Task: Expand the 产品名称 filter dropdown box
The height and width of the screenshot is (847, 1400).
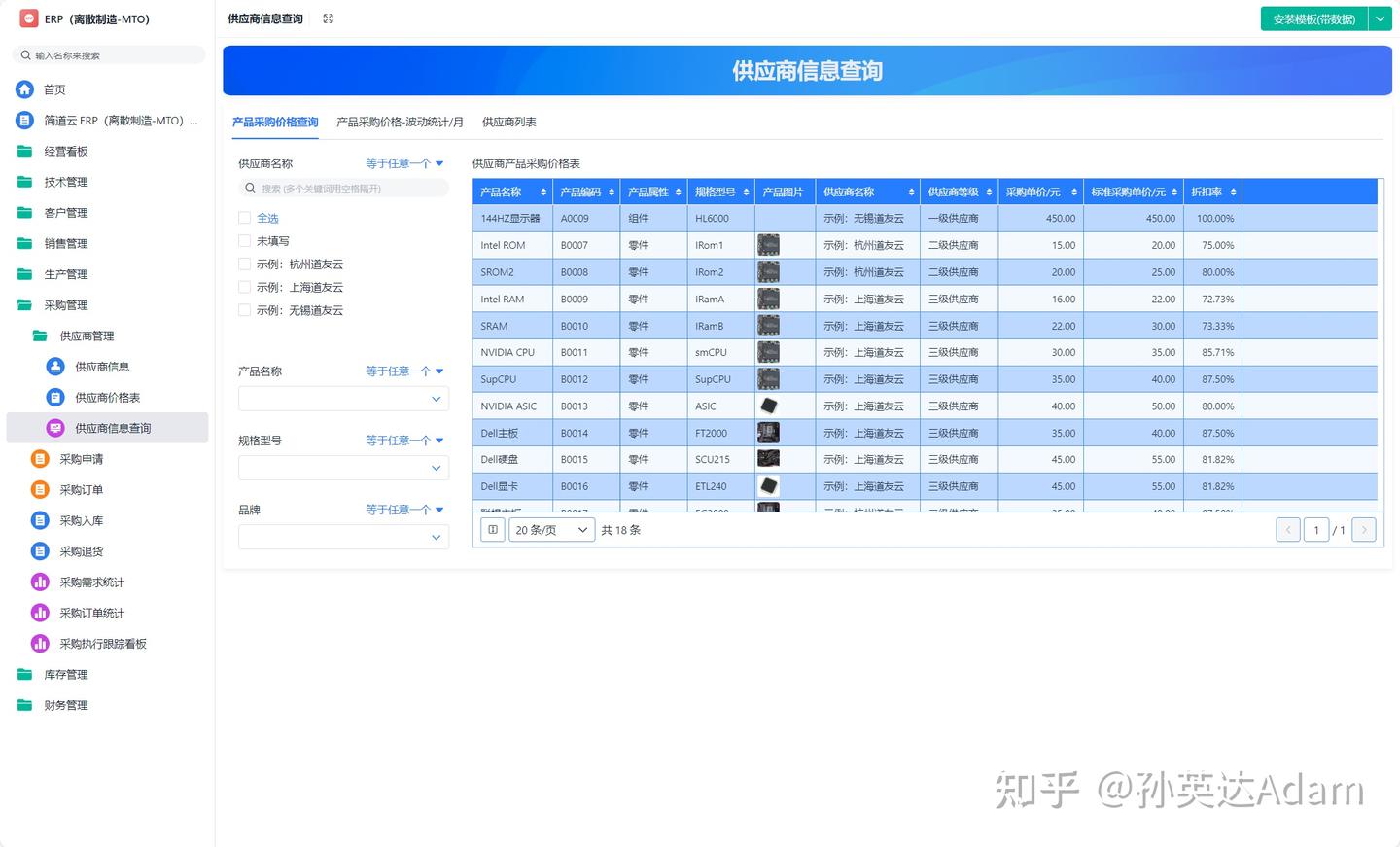Action: [343, 399]
